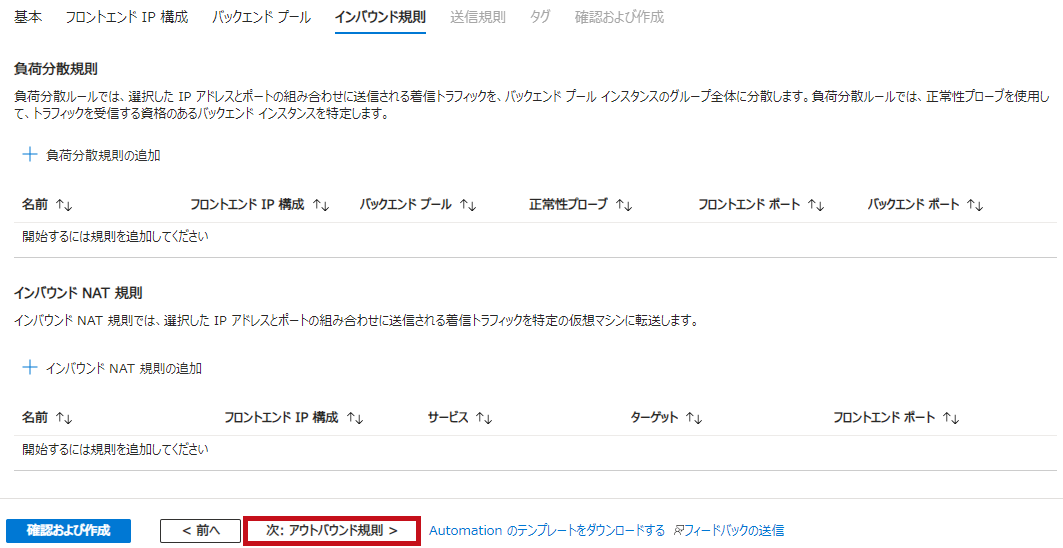Sort by バックエンド プール arrows
The image size is (1063, 548).
click(468, 205)
